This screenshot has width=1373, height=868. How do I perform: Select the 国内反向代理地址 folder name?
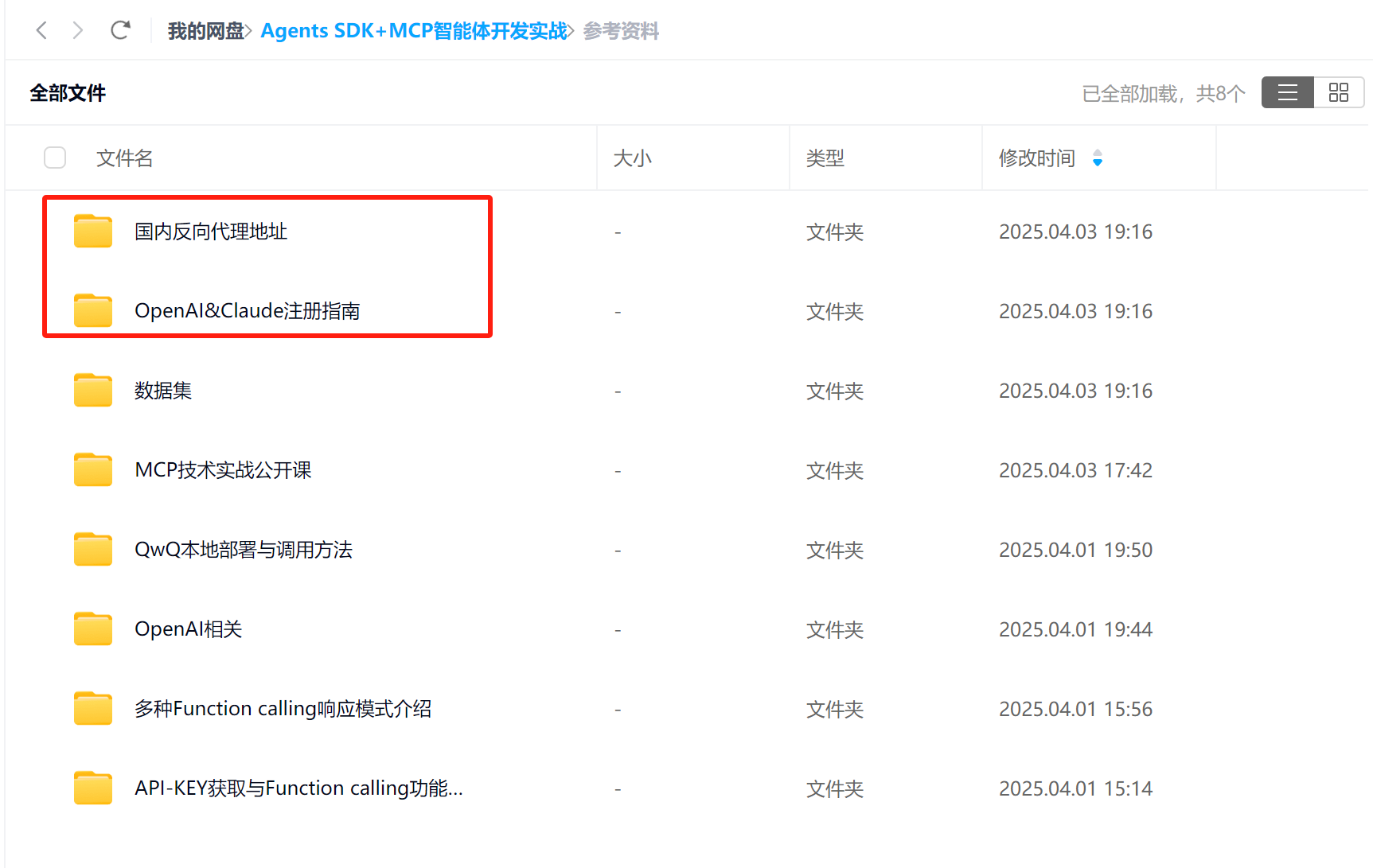[211, 232]
